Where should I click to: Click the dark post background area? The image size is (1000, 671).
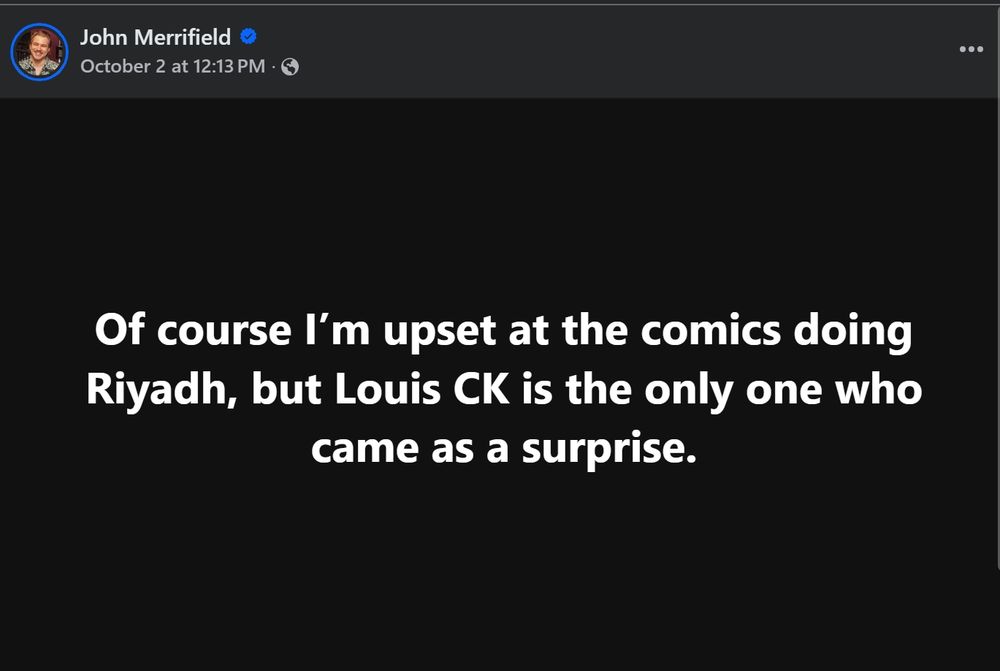[500, 580]
